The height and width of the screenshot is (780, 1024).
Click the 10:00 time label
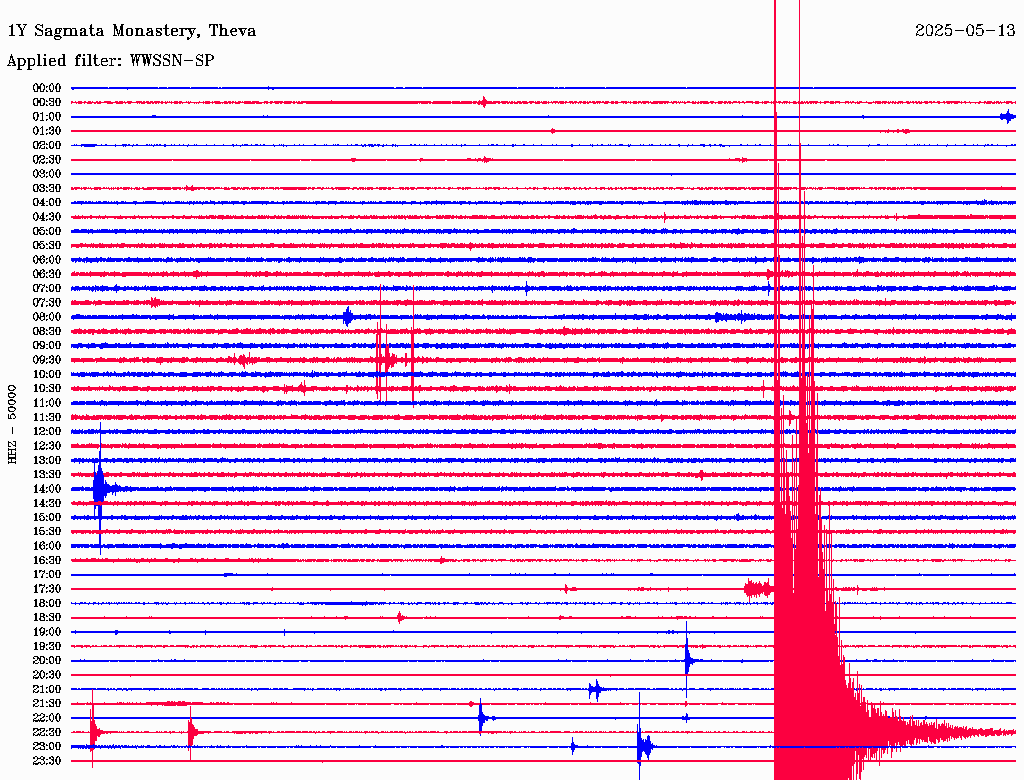[47, 374]
